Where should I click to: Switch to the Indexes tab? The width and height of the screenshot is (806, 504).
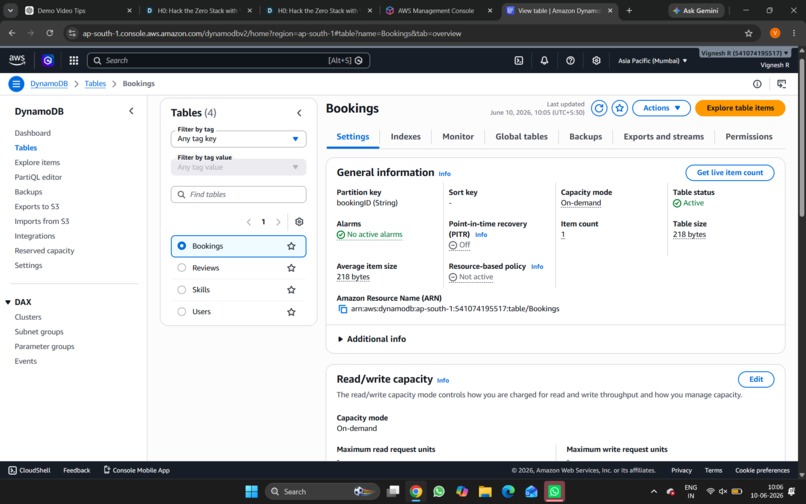[406, 137]
